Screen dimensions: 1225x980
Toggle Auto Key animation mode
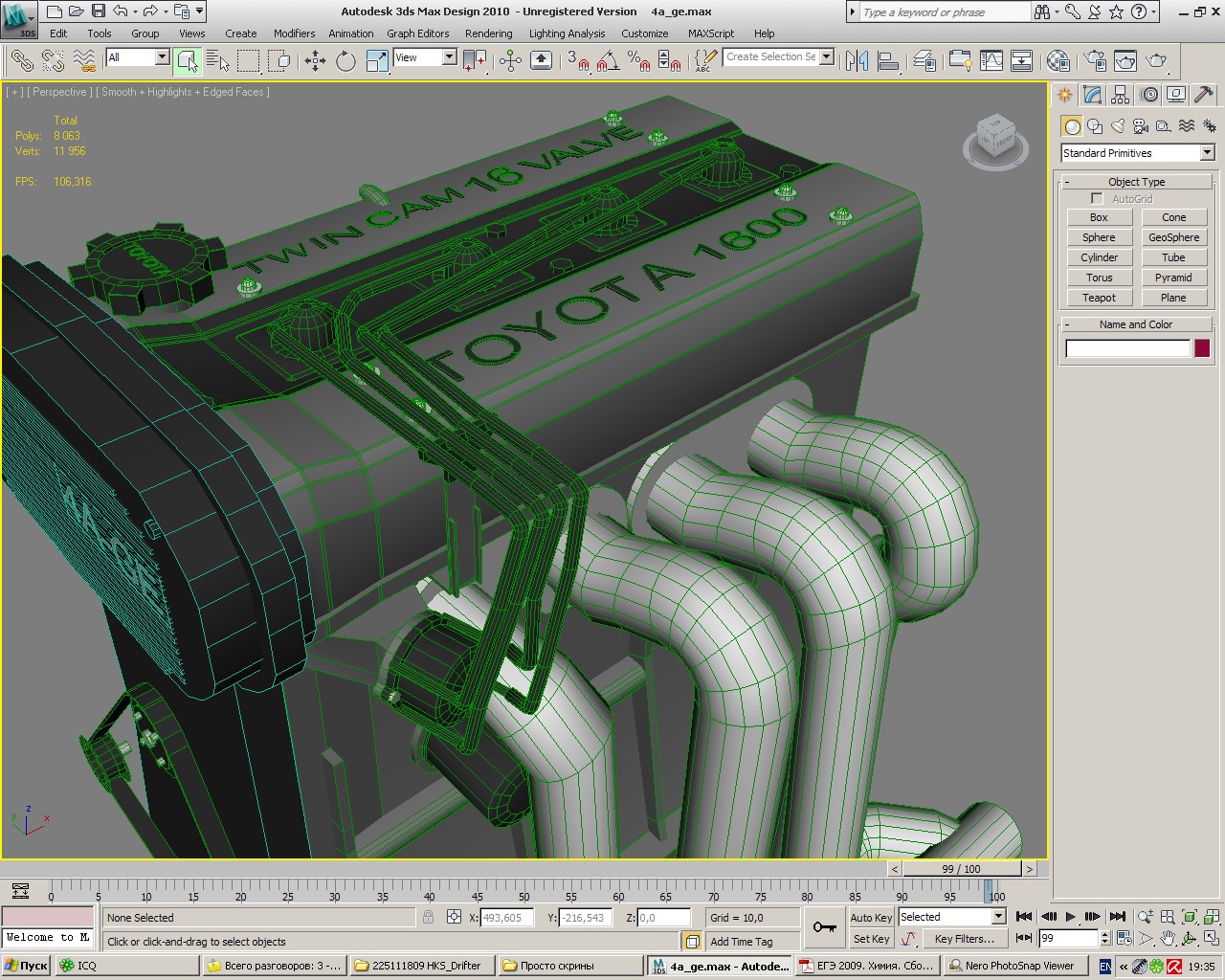point(871,918)
